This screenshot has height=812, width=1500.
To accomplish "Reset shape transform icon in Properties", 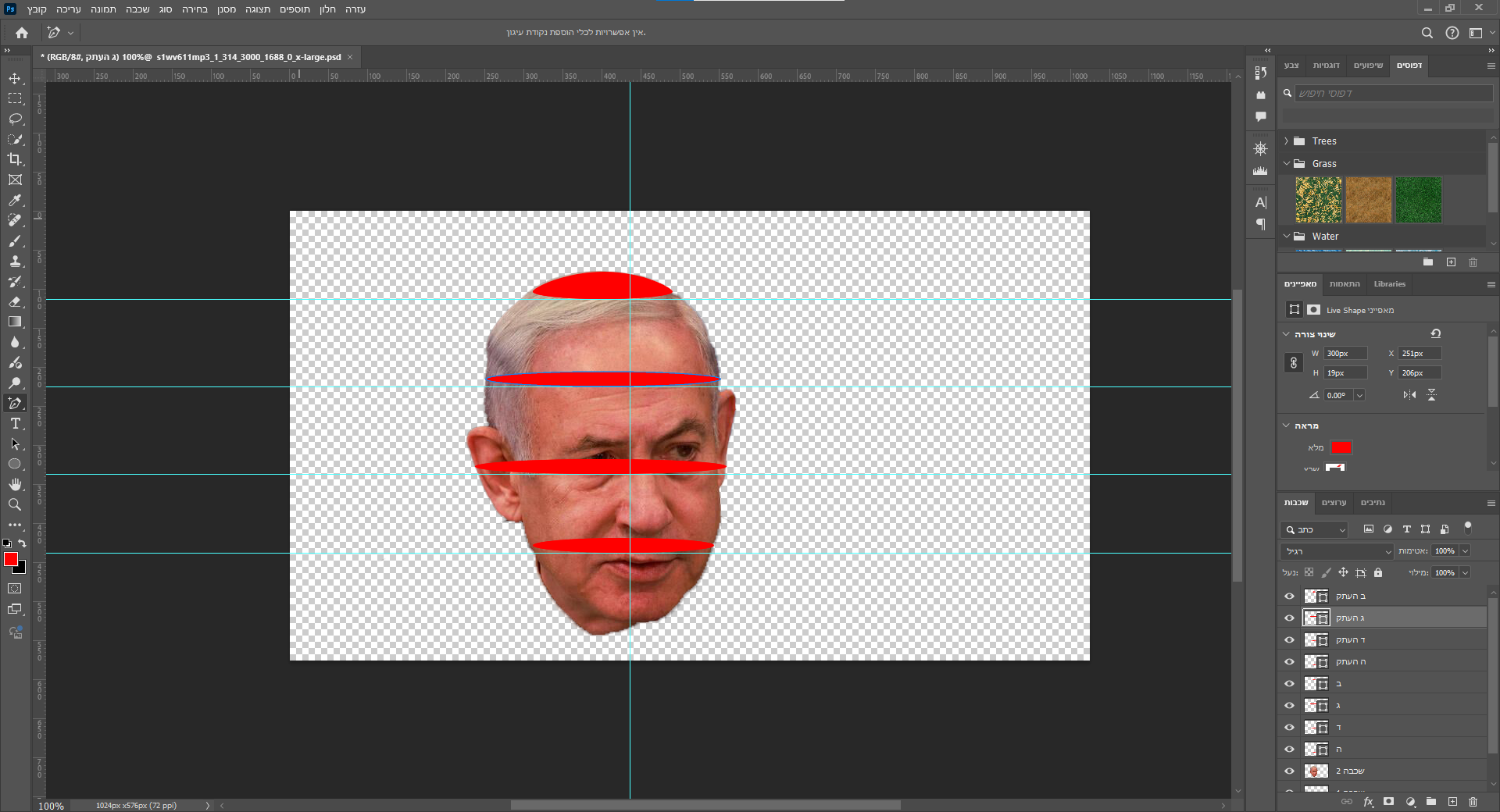I will [1435, 333].
